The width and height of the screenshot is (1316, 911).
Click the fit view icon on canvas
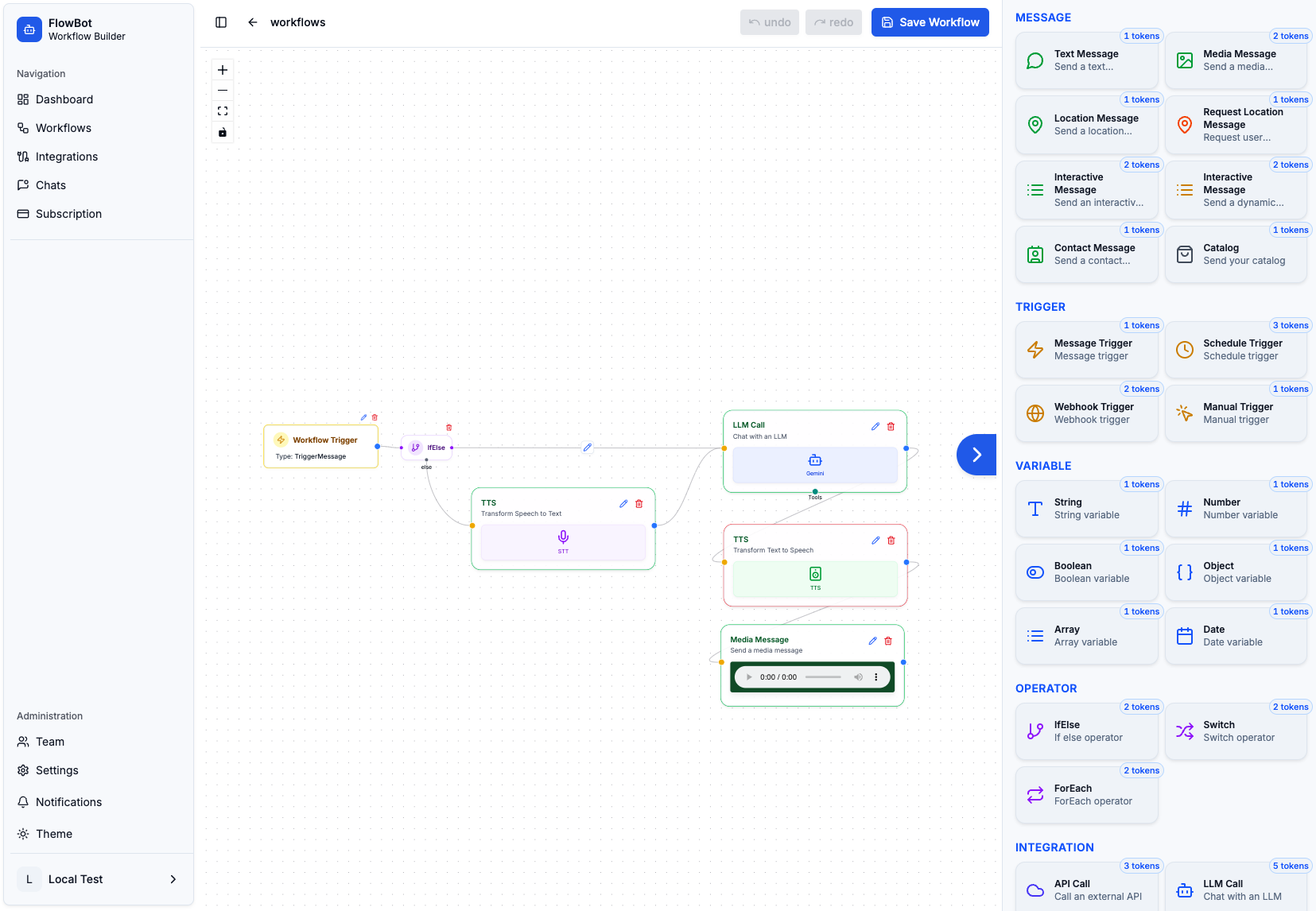[x=223, y=111]
